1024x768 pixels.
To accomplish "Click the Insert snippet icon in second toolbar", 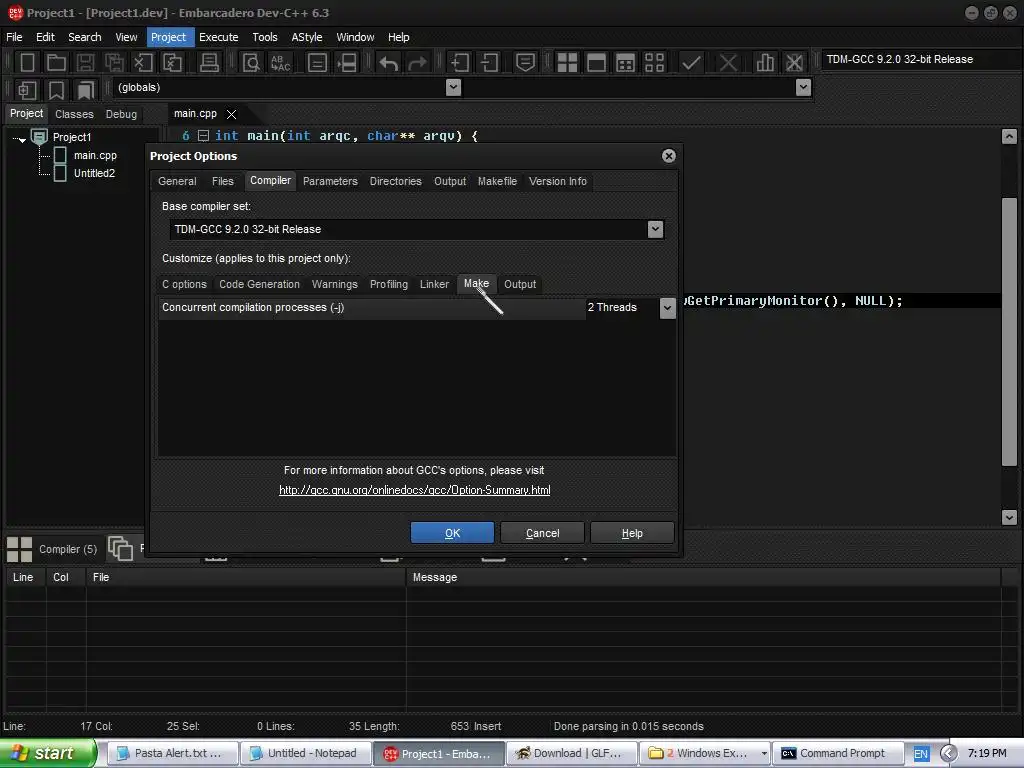I will pos(27,89).
